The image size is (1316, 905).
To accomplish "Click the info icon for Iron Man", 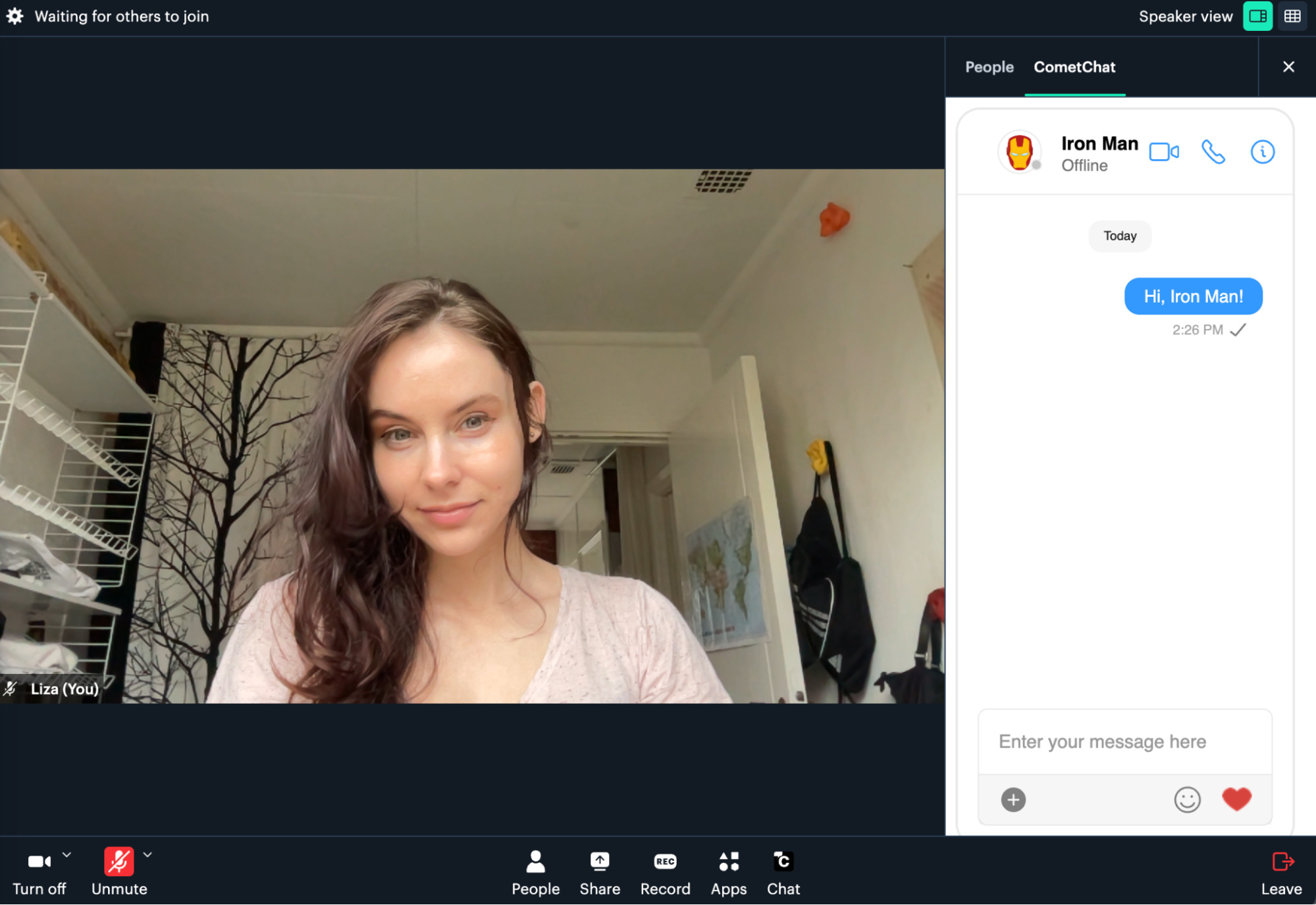I will (x=1263, y=152).
